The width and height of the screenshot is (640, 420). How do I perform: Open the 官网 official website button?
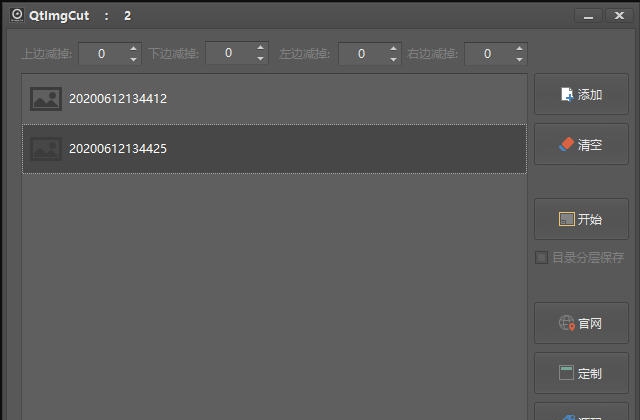click(581, 323)
